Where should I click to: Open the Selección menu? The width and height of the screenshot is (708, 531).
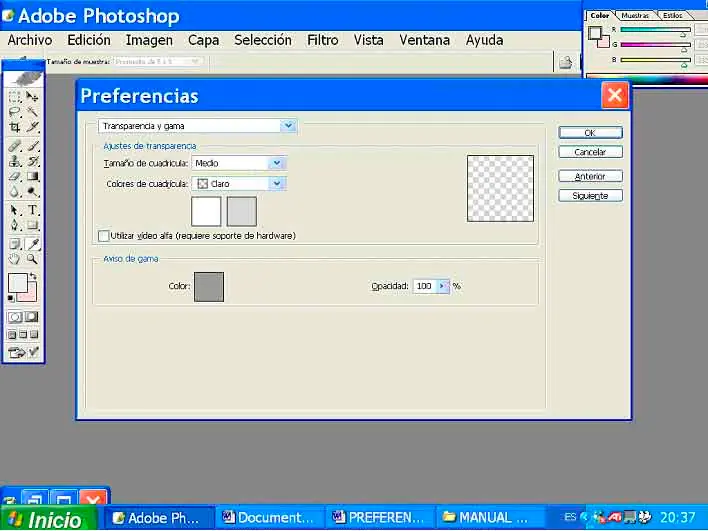point(263,40)
